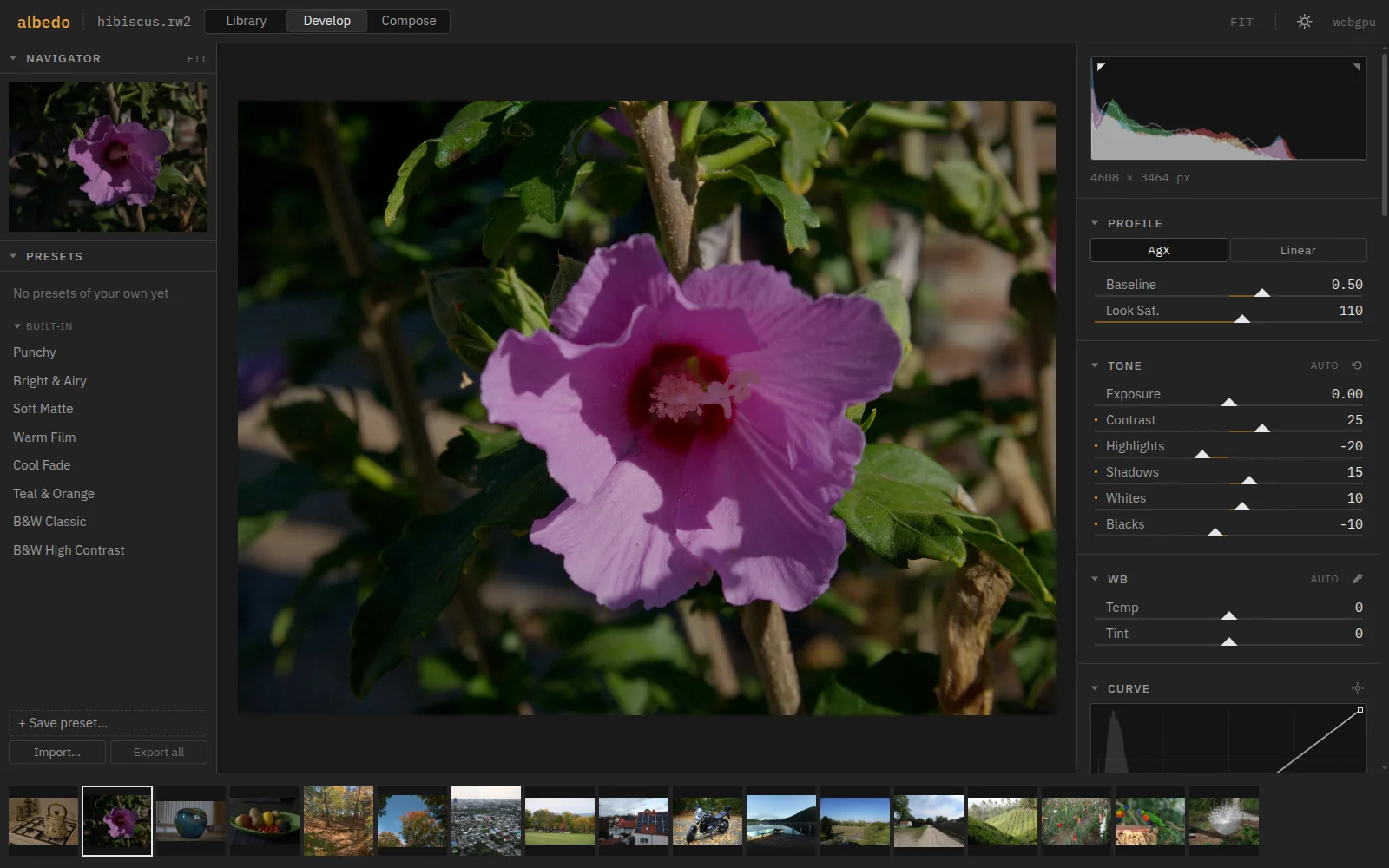Adjust the Look Sat. slider

1228,320
